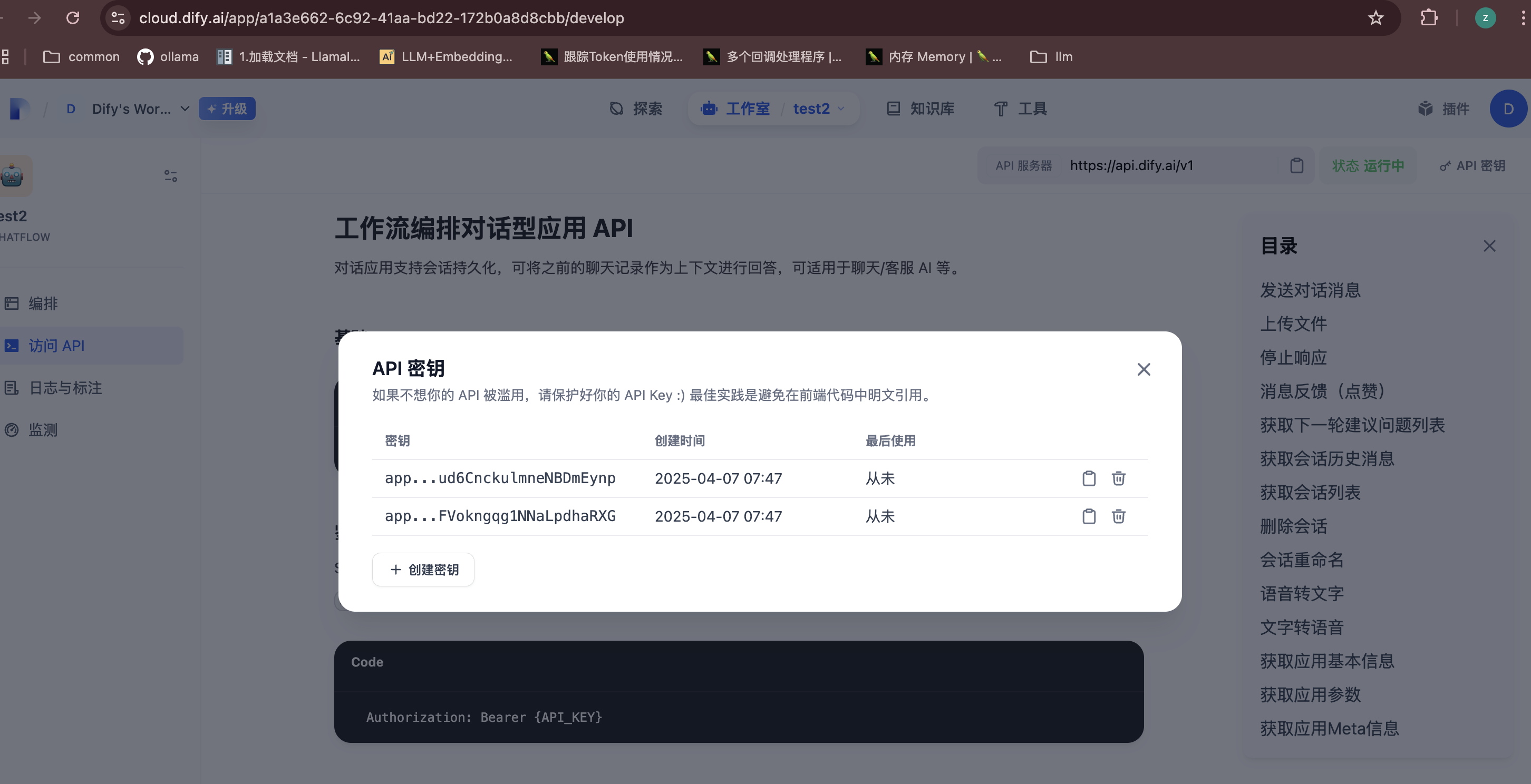
Task: Reload the current browser page
Action: click(x=73, y=18)
